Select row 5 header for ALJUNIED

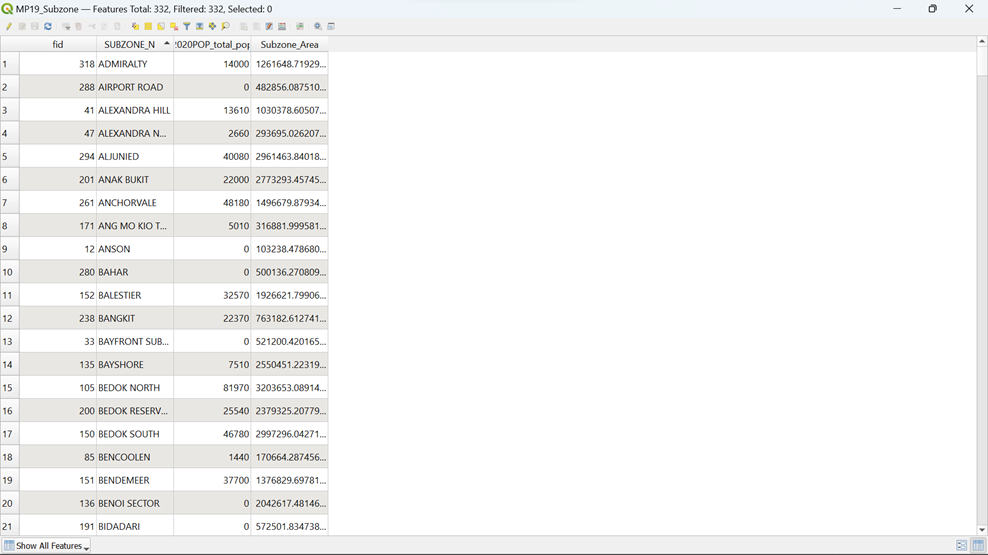[x=9, y=157]
